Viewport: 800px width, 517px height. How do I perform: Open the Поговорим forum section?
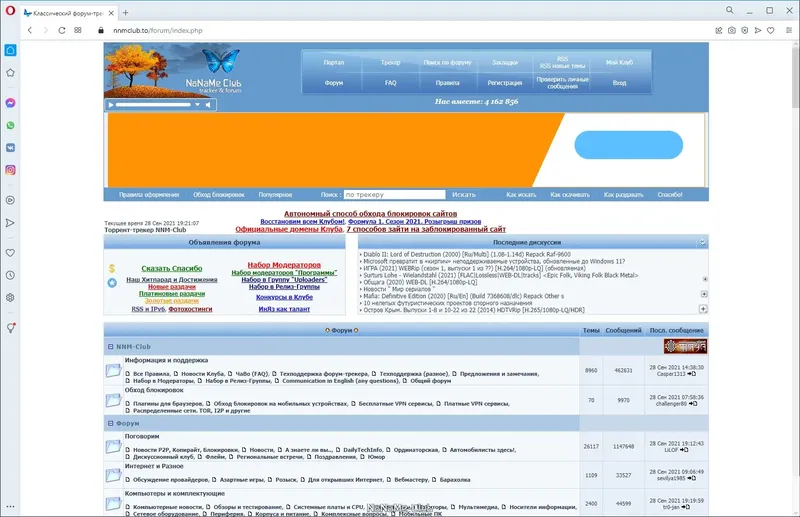click(x=142, y=436)
